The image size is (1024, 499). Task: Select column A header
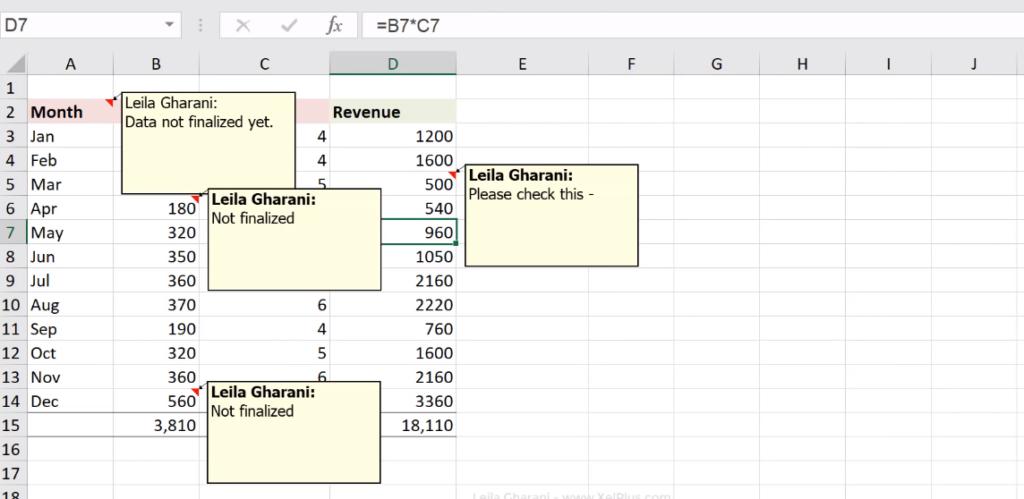70,64
